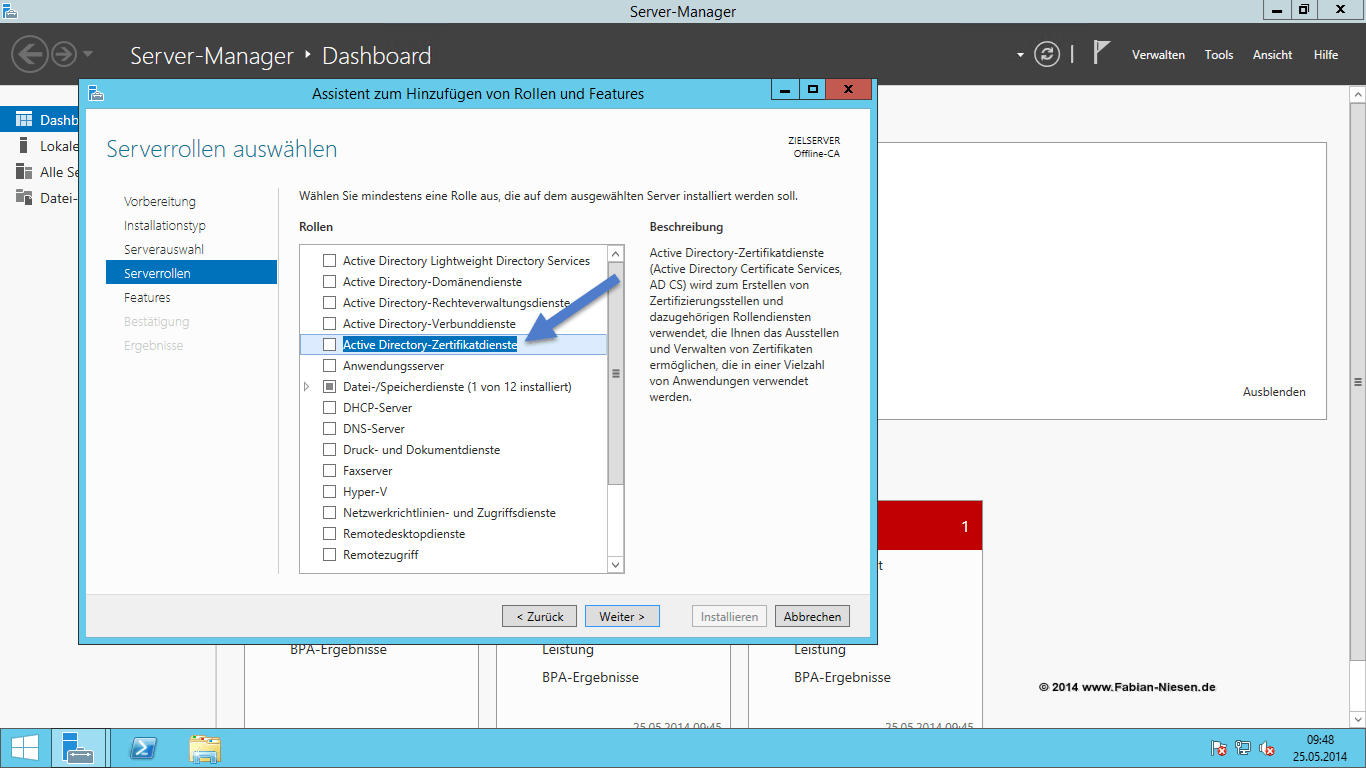The width and height of the screenshot is (1366, 768).
Task: Click the Zurück button
Action: click(x=540, y=616)
